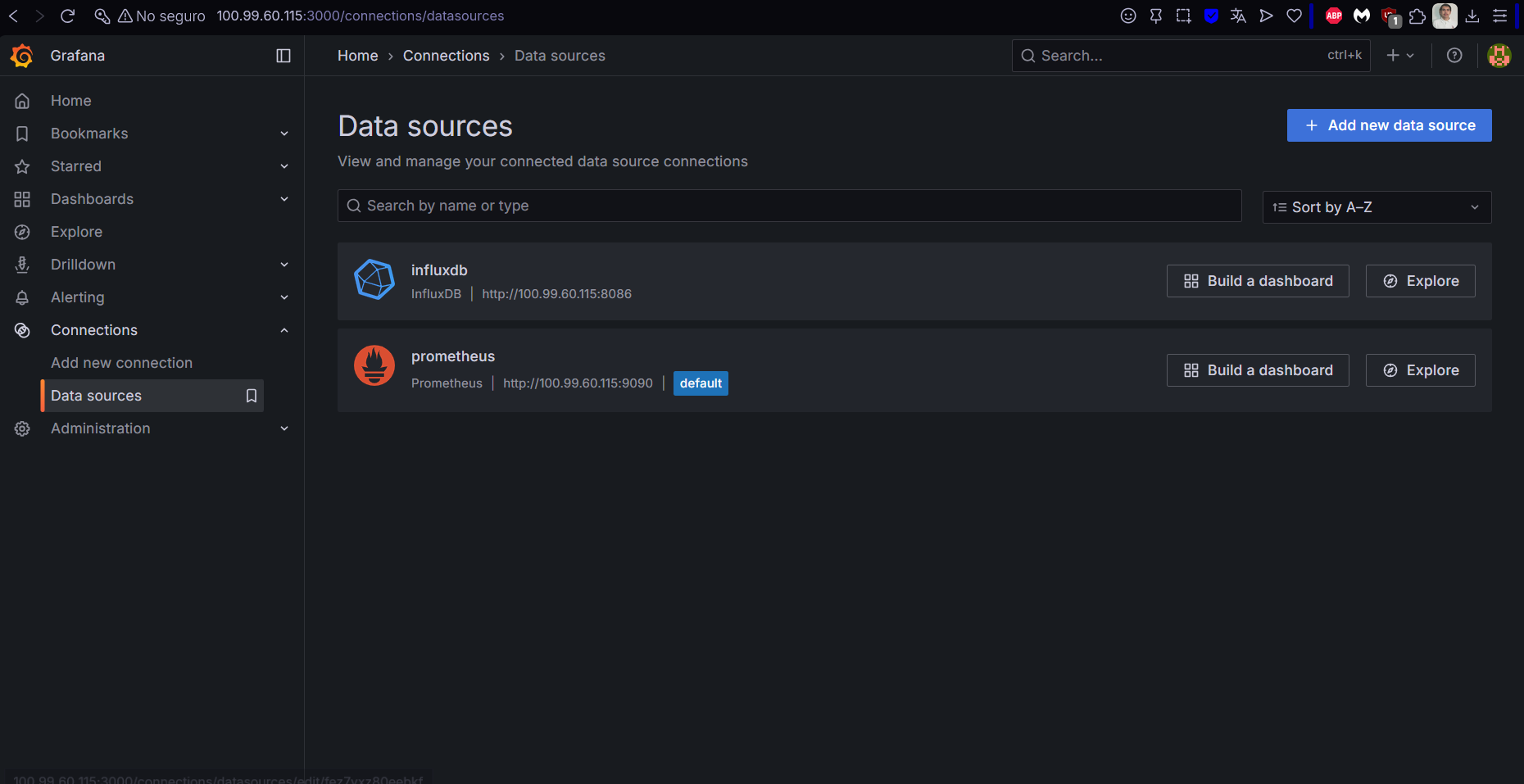The height and width of the screenshot is (784, 1524).
Task: Reload the page with the browser refresh icon
Action: (x=68, y=16)
